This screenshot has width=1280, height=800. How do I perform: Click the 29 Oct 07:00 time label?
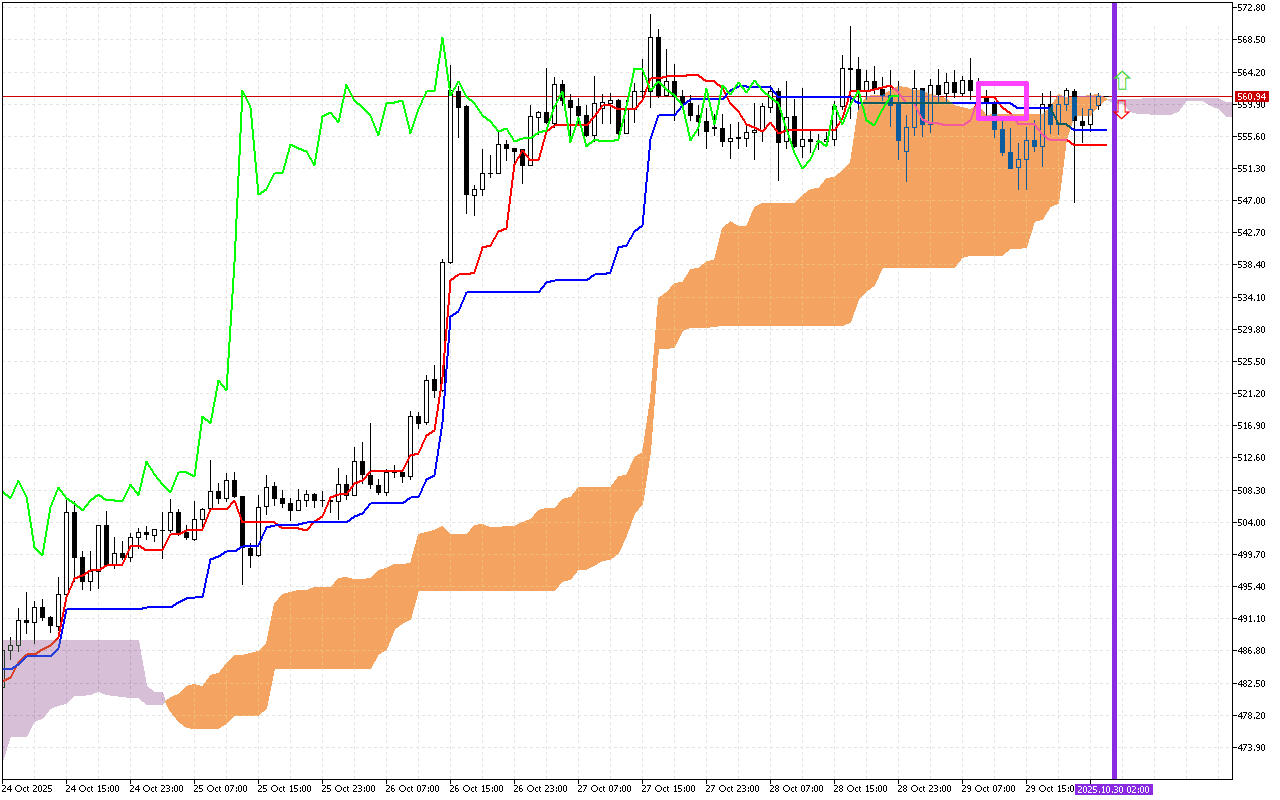click(x=987, y=789)
